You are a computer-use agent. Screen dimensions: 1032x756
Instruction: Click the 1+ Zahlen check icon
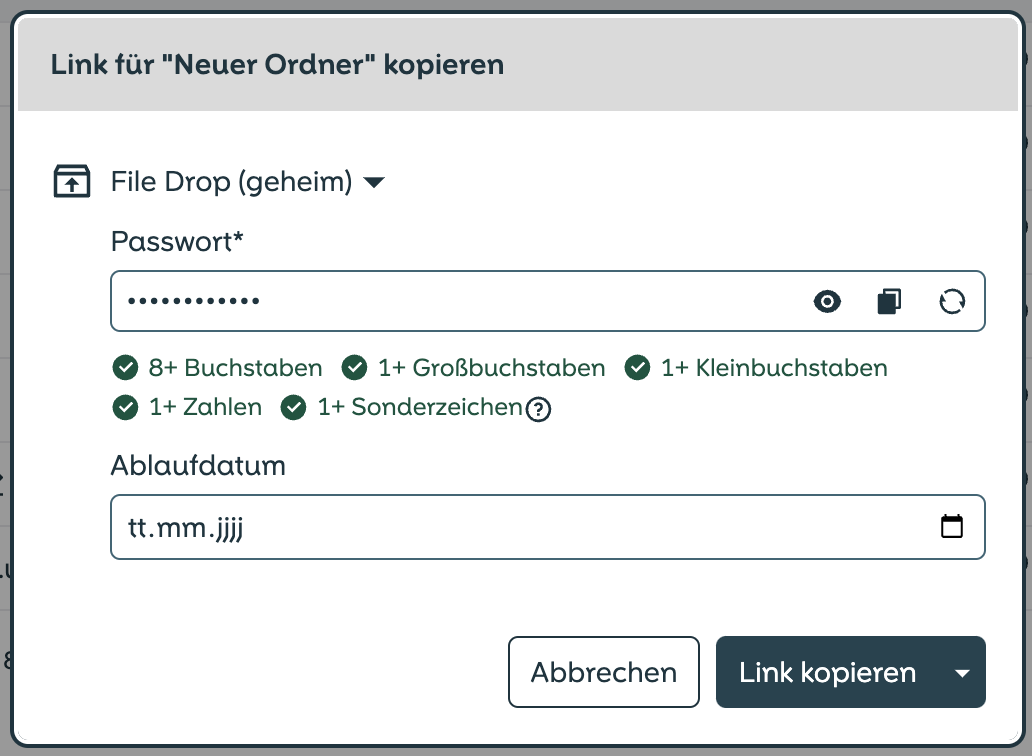[125, 407]
